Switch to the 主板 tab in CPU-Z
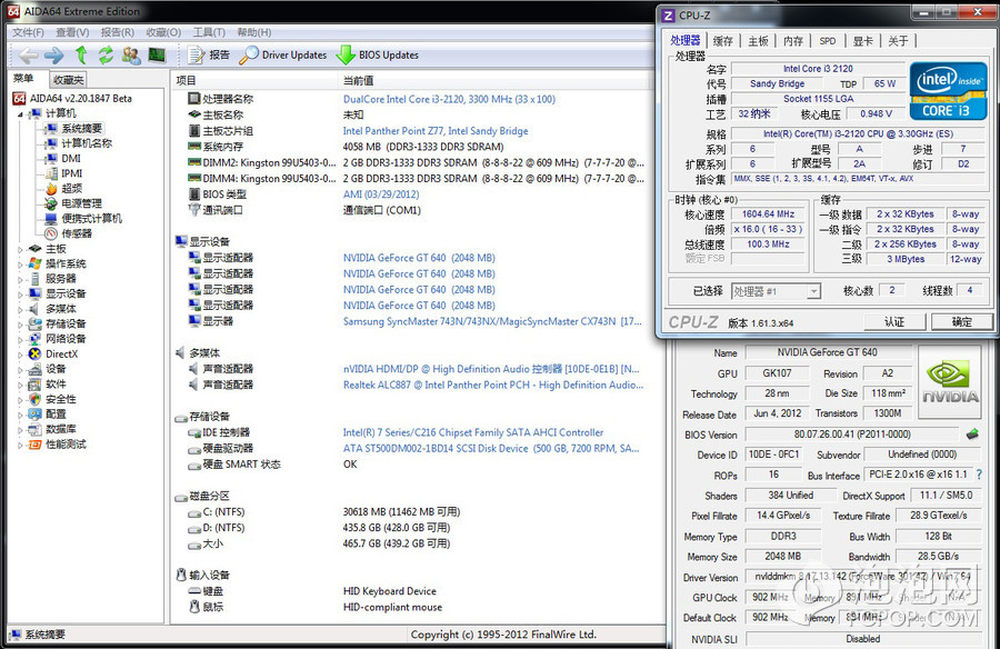The image size is (1000, 649). [x=758, y=41]
